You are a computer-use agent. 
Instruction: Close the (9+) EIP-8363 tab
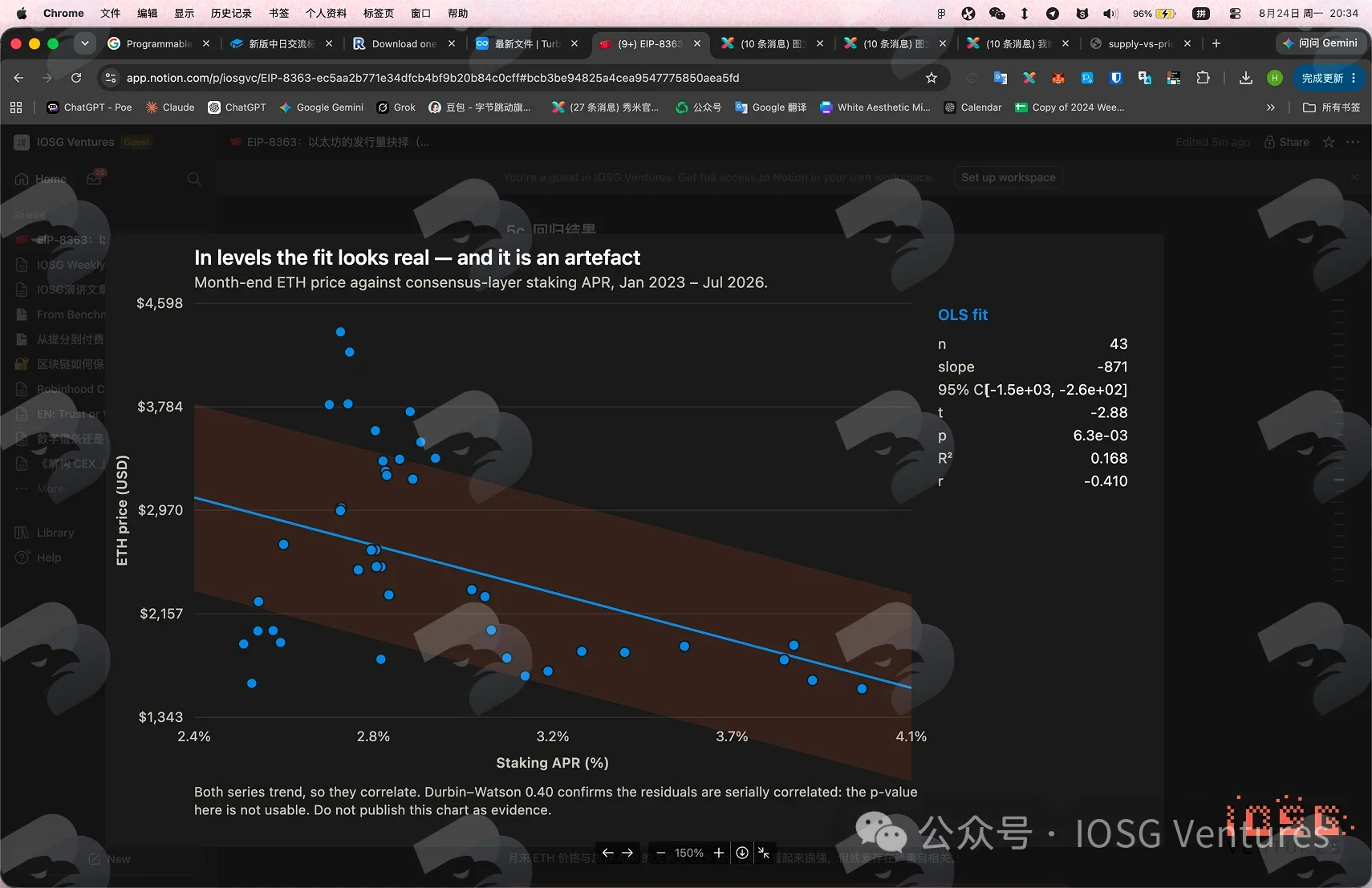(x=697, y=43)
